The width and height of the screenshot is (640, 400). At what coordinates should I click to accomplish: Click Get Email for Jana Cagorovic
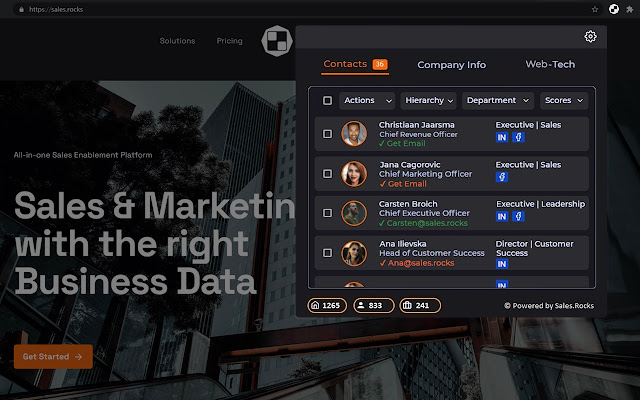403,184
